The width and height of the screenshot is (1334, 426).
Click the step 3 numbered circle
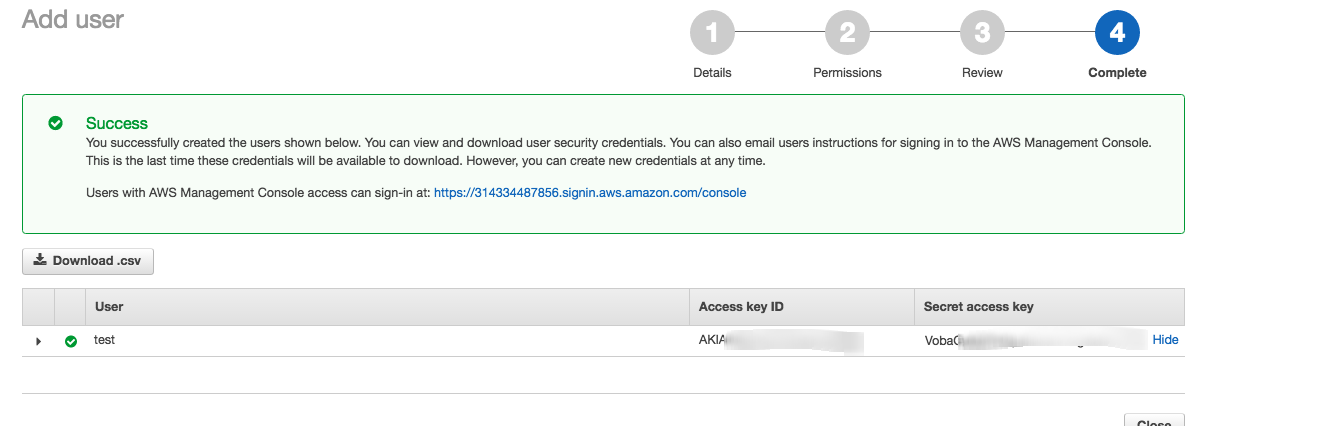tap(982, 34)
